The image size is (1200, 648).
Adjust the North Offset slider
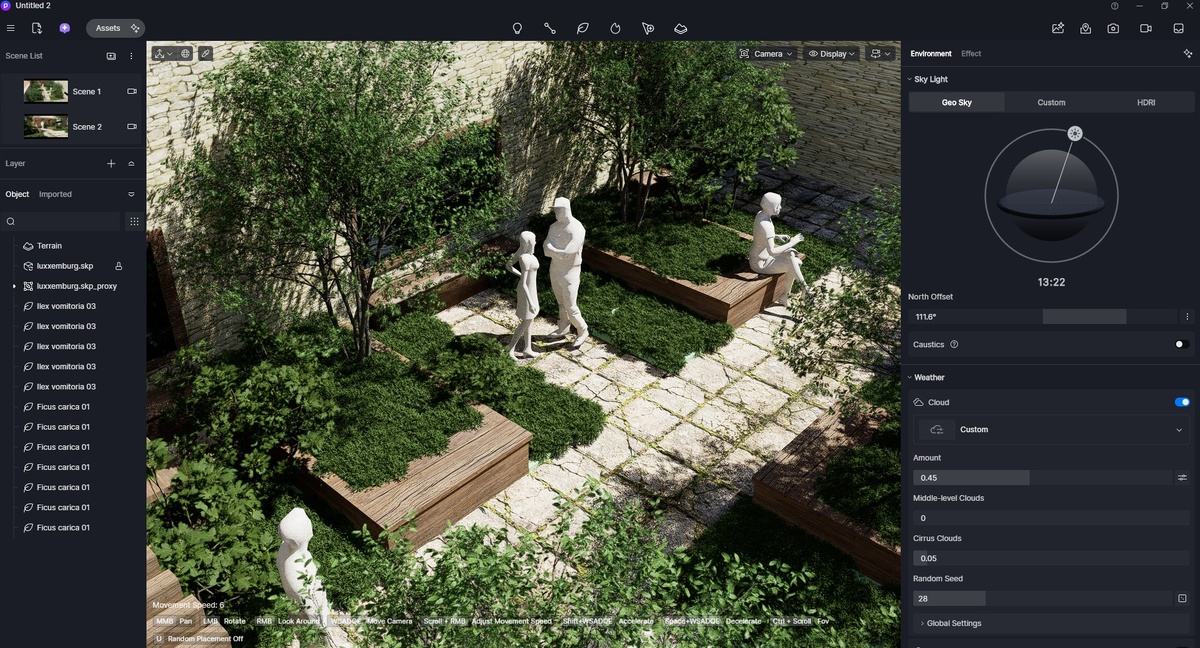1043,317
